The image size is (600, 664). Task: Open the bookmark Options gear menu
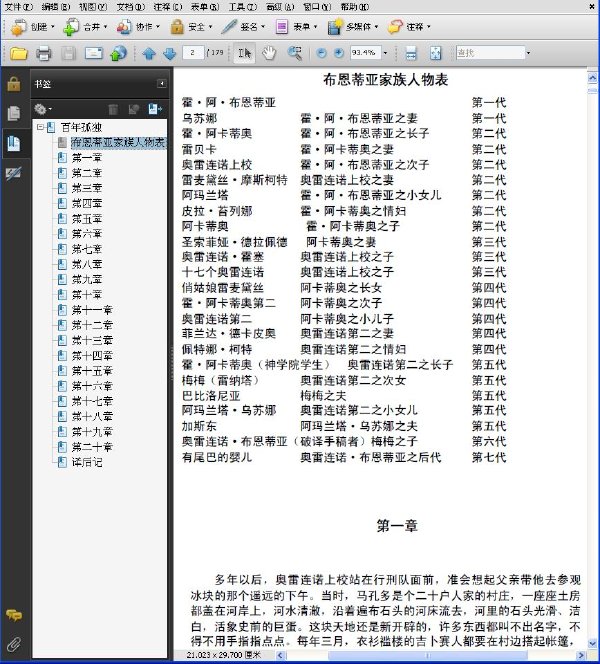43,110
